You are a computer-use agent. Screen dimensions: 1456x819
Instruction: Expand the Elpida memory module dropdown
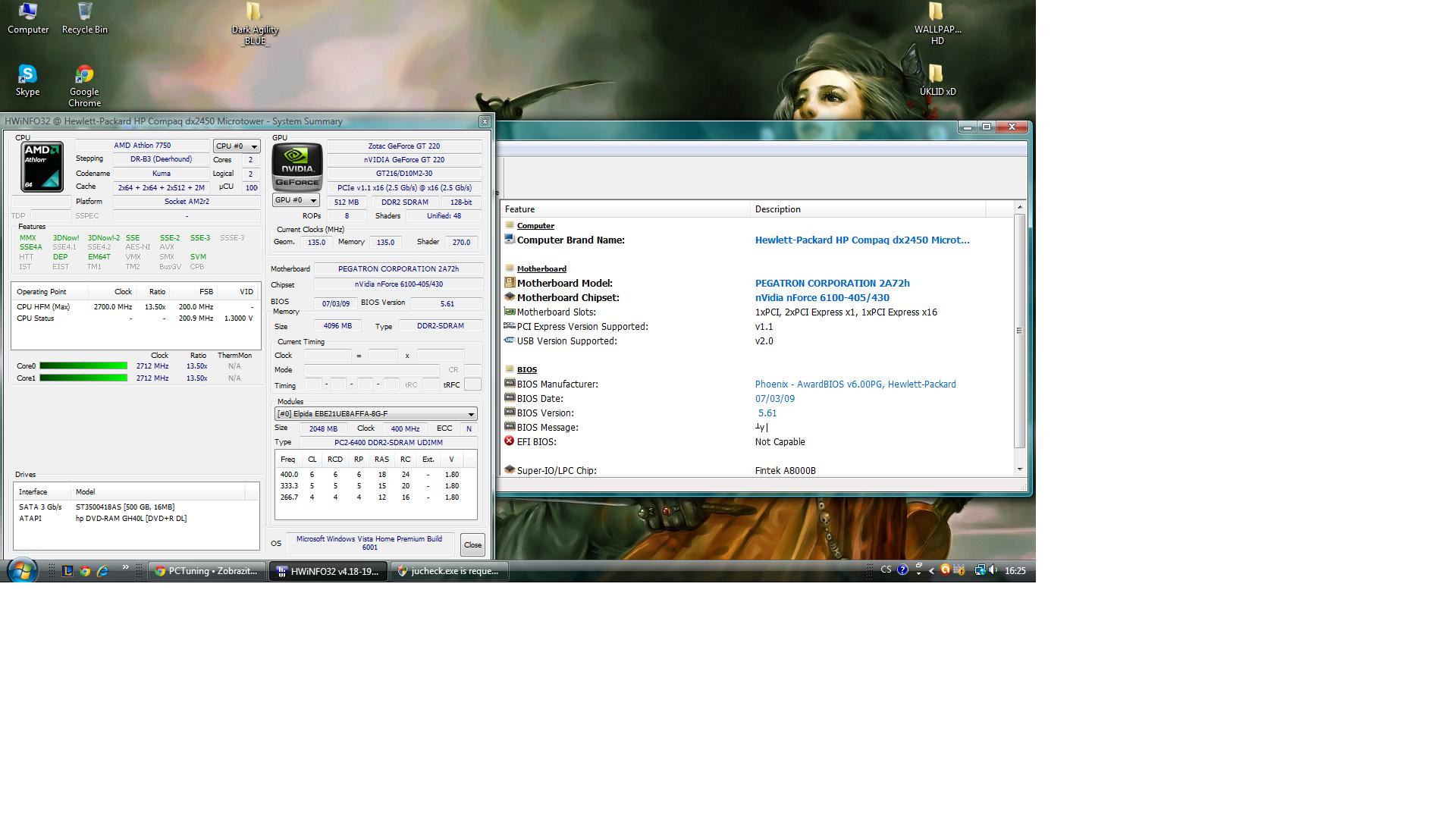[x=375, y=414]
